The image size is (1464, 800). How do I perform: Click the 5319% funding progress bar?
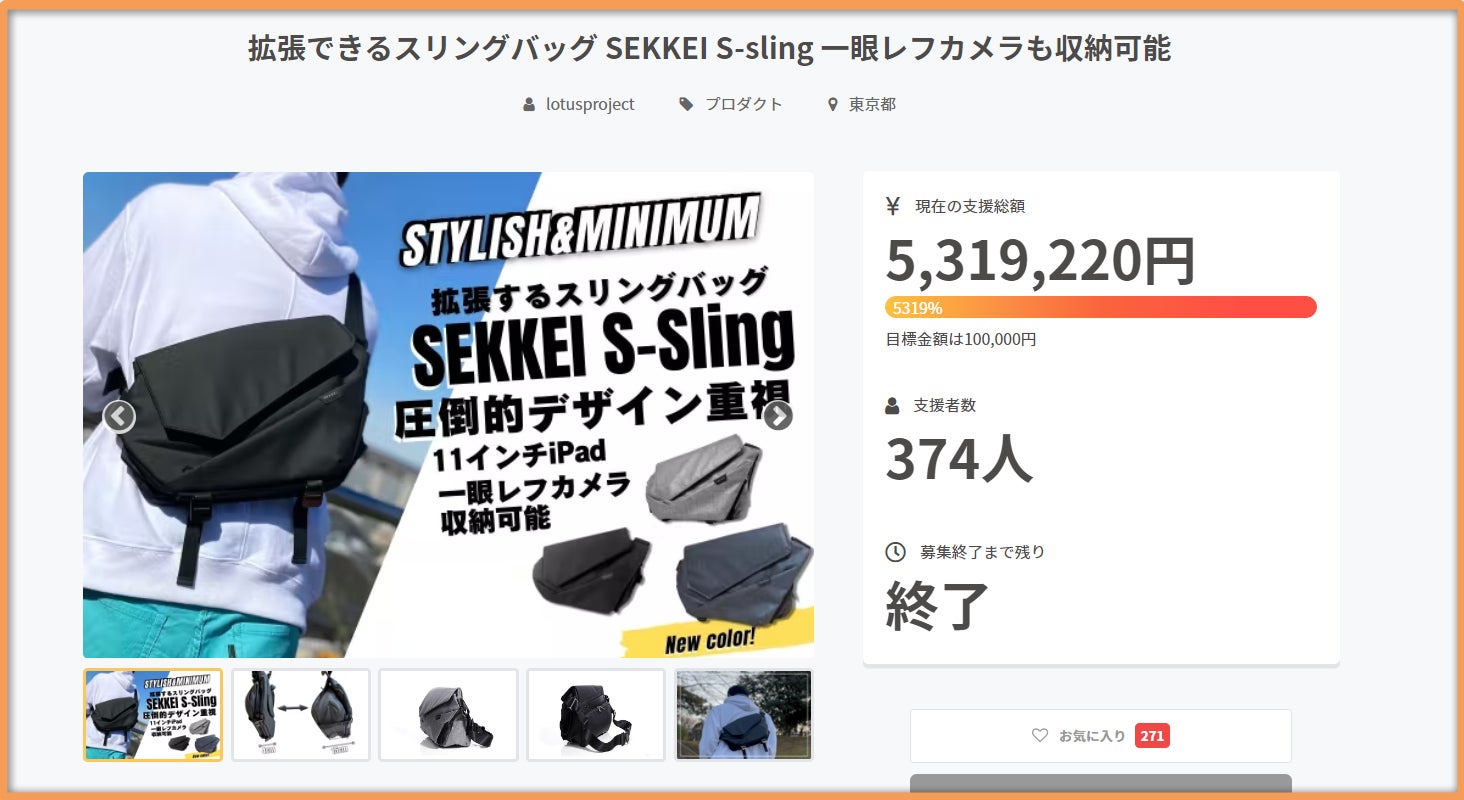pos(1100,307)
